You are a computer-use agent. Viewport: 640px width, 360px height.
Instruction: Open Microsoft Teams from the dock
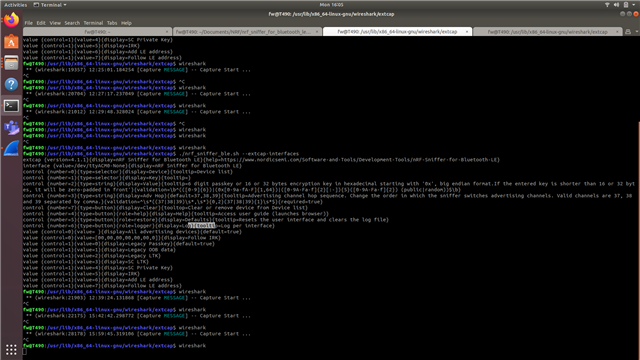11,127
